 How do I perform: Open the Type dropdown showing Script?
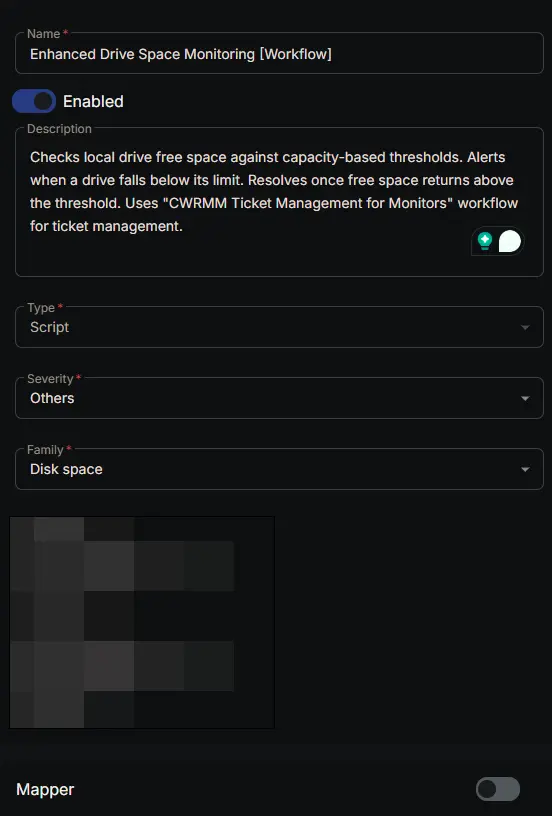point(279,327)
